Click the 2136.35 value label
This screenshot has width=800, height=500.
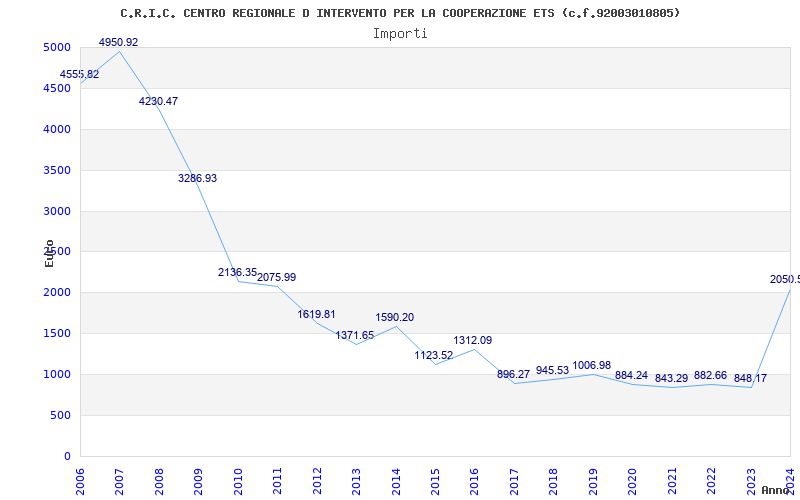(x=237, y=272)
